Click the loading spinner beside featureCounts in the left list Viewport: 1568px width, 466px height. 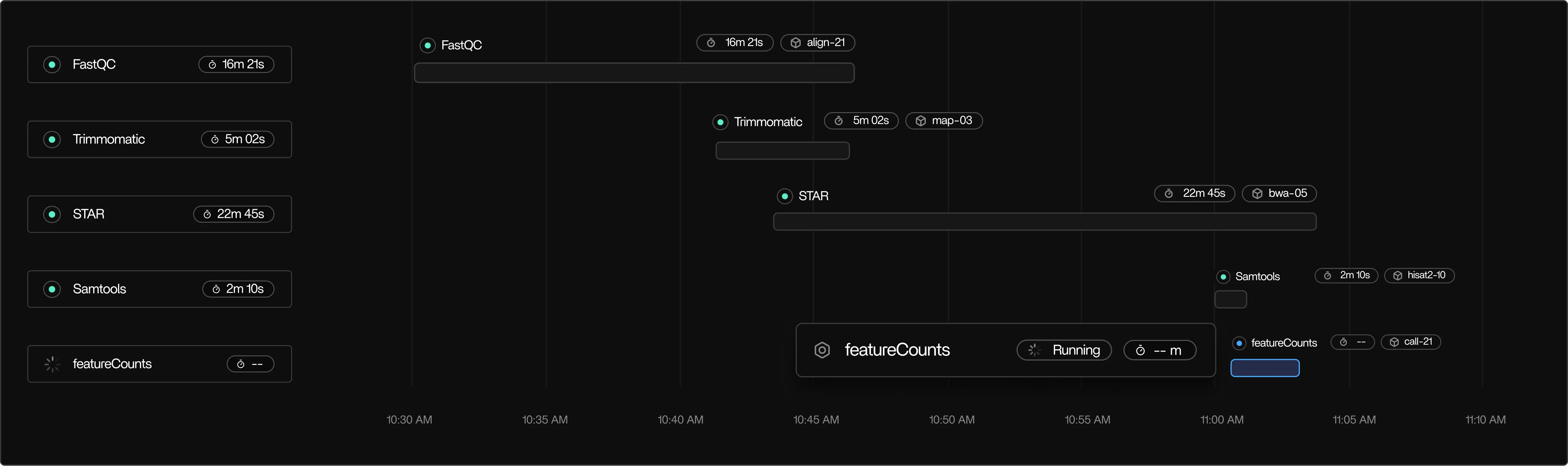click(x=52, y=364)
